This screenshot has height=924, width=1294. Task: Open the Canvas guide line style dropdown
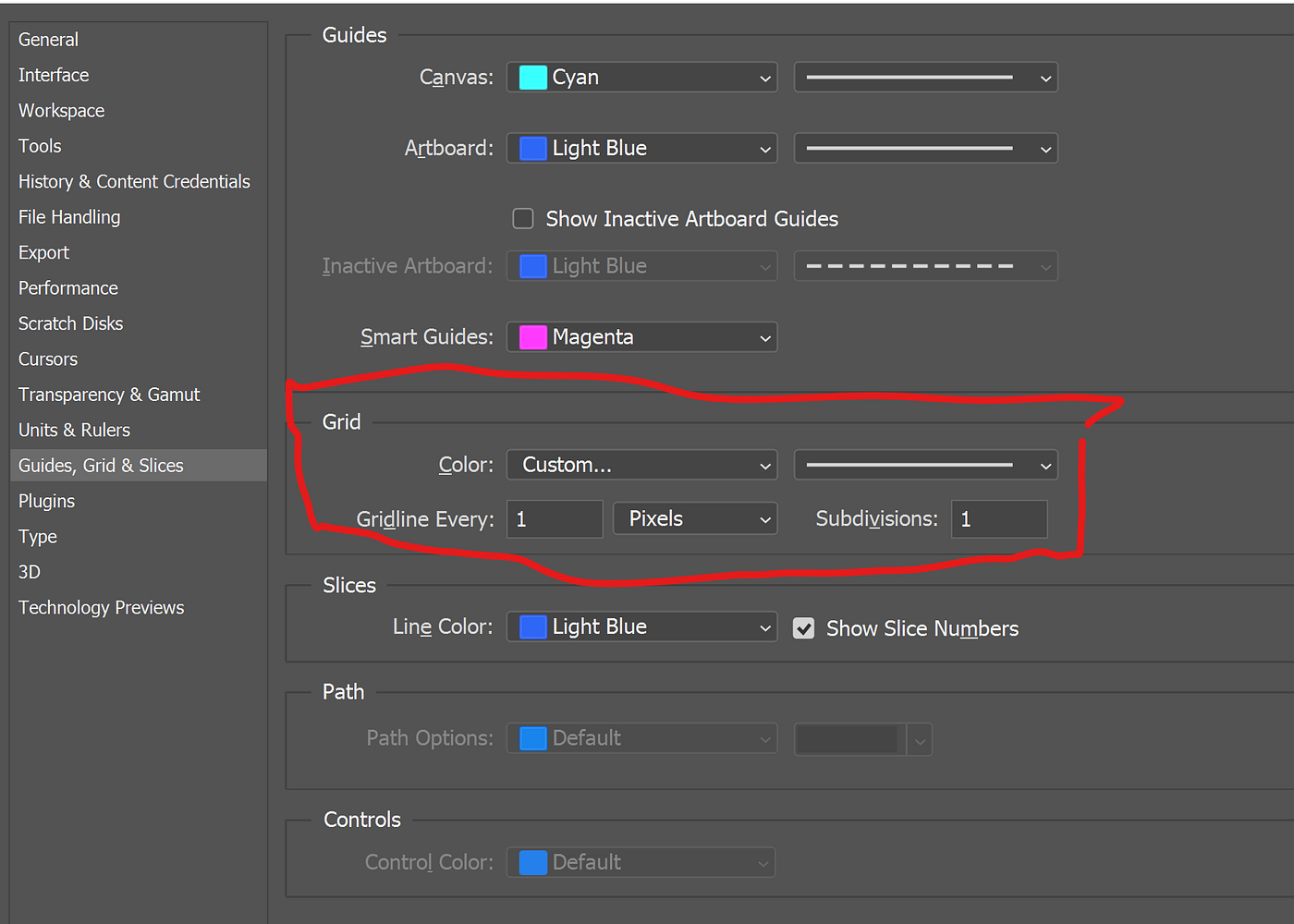(925, 78)
